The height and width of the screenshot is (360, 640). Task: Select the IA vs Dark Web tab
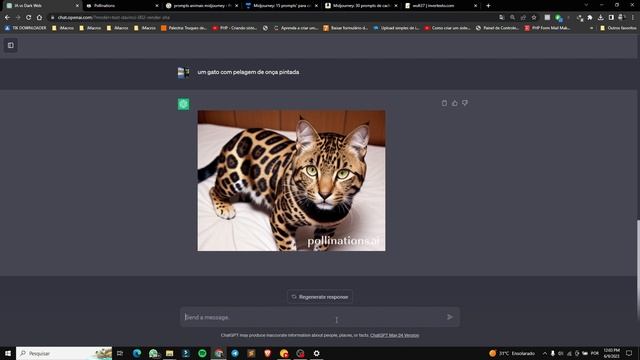pyautogui.click(x=42, y=6)
